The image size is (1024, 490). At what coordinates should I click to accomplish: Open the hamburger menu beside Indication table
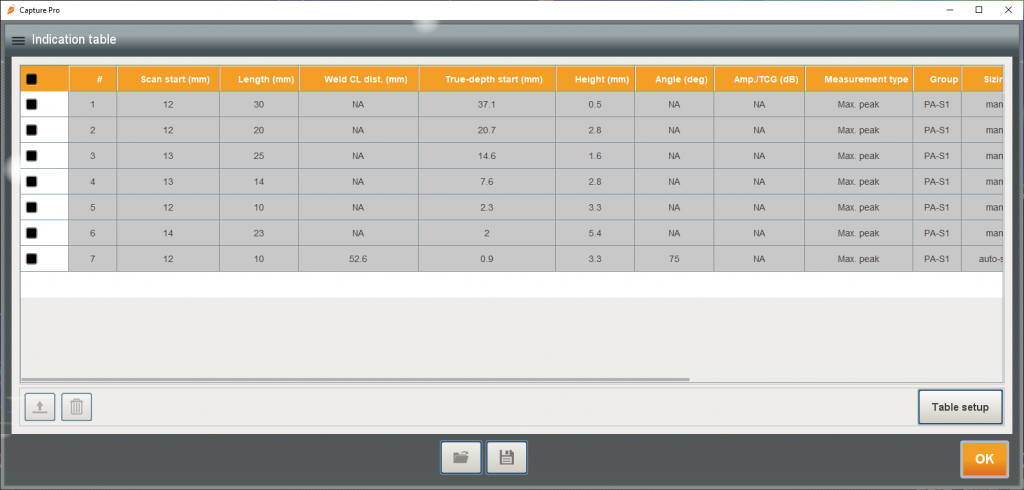tap(18, 41)
